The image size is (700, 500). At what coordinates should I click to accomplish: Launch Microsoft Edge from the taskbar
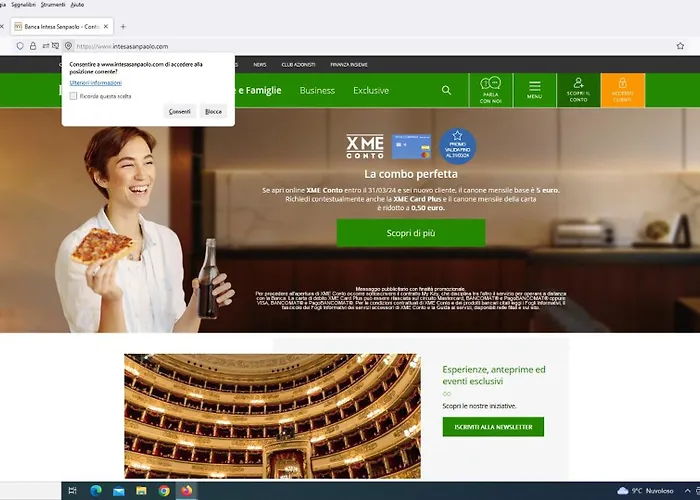(96, 491)
